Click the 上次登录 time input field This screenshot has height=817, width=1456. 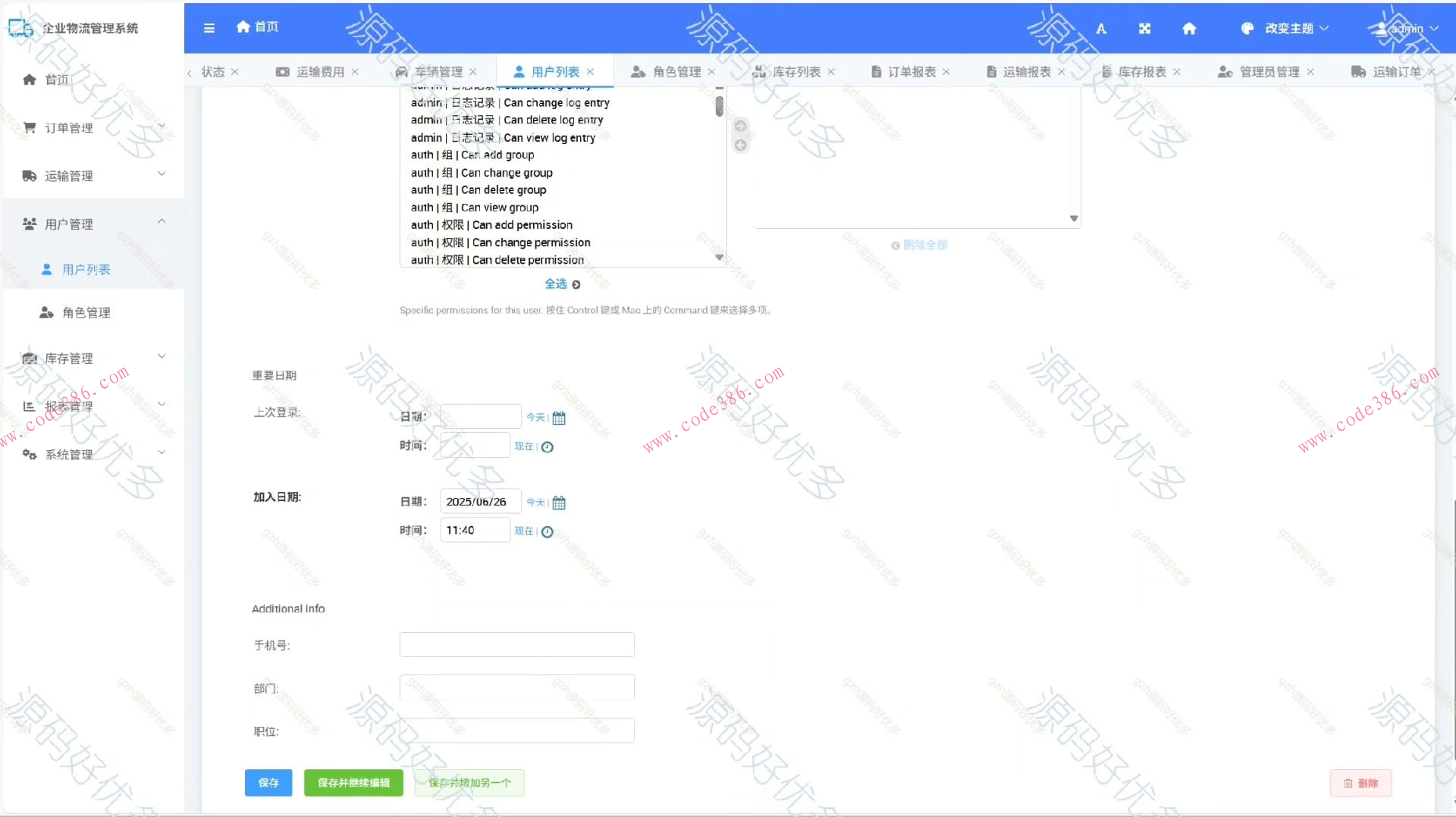pos(475,445)
